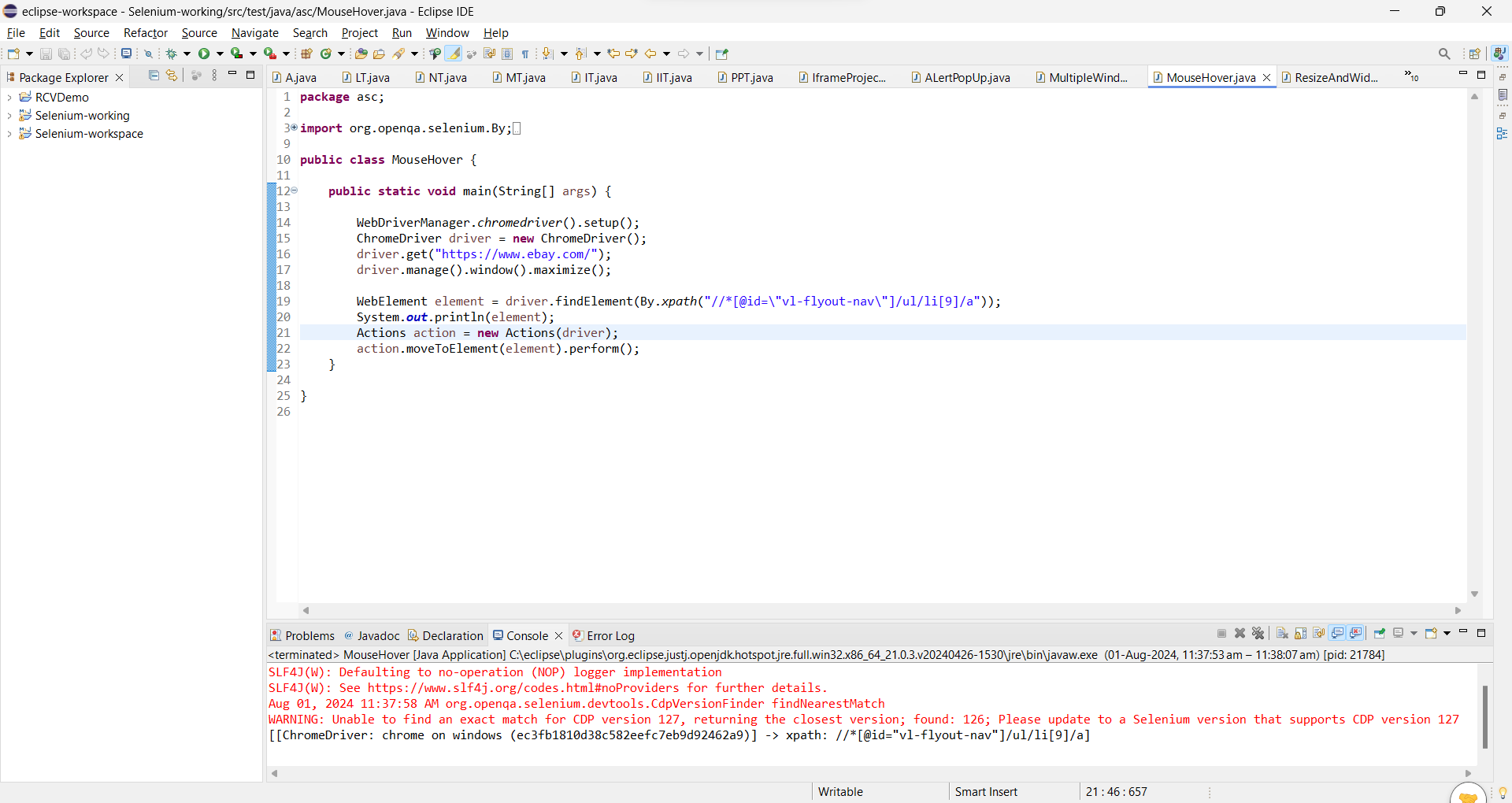Open the Navigate menu

[x=254, y=32]
